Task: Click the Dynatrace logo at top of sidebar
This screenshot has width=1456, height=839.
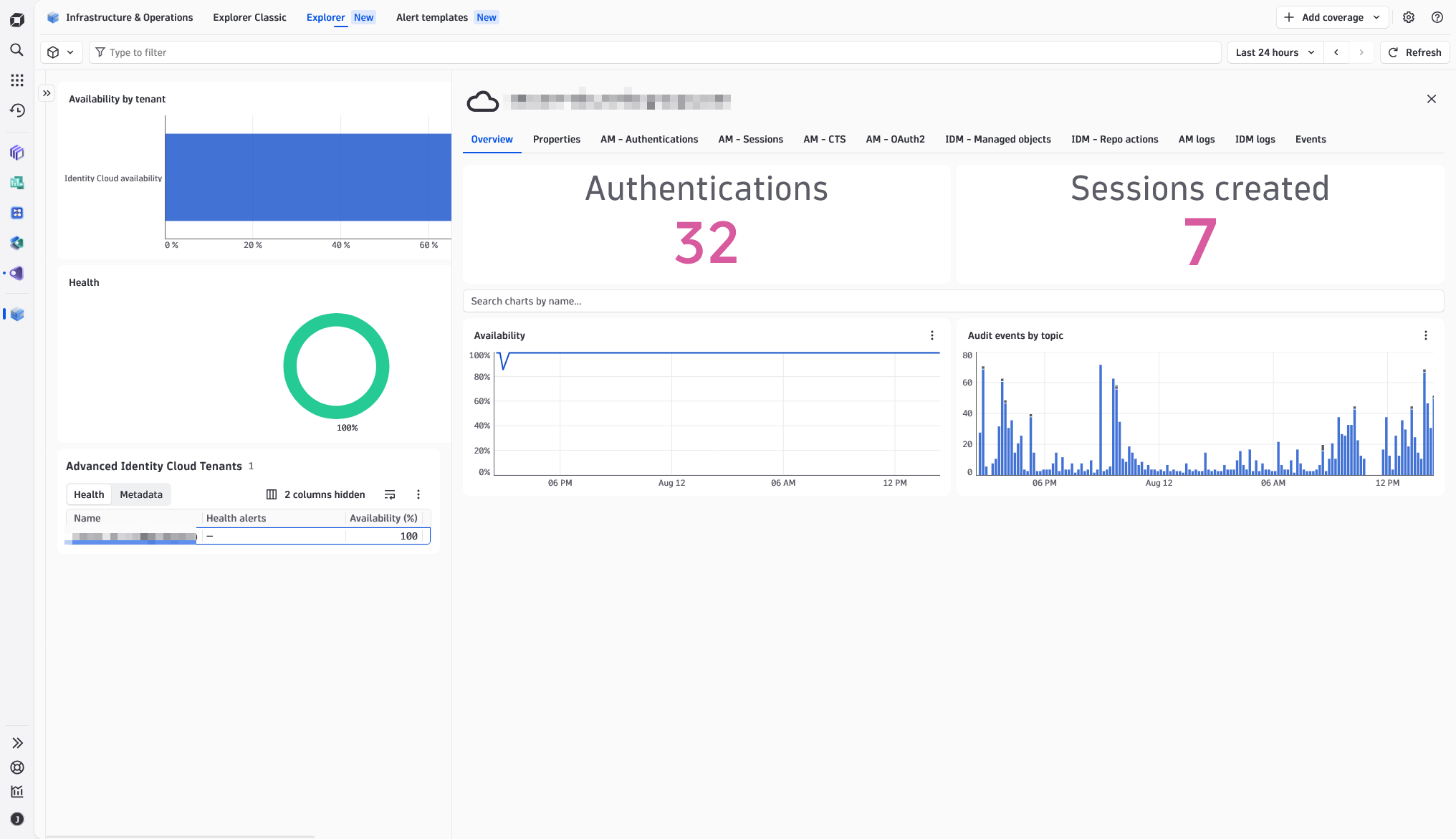Action: coord(16,20)
